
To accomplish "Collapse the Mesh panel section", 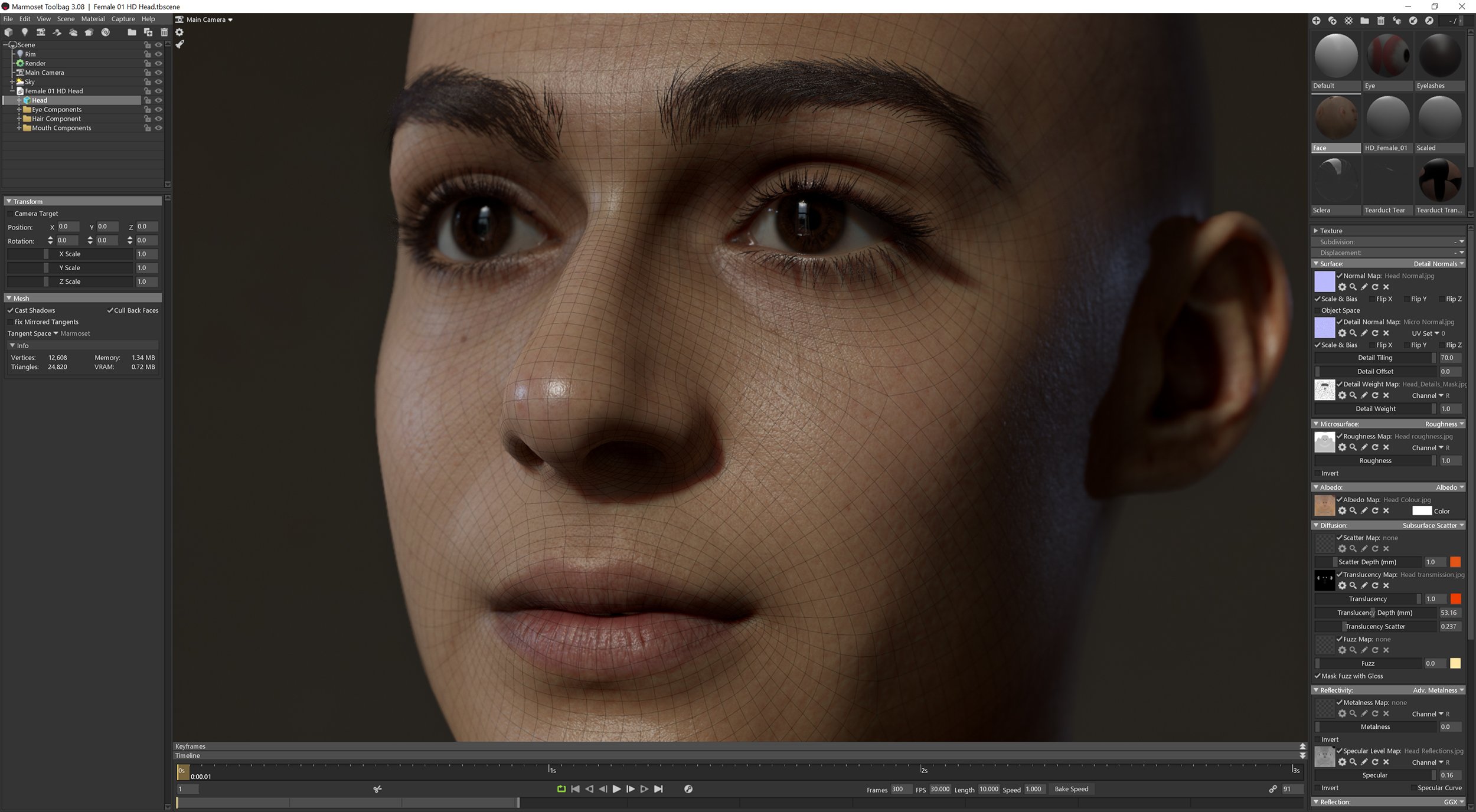I will coord(9,298).
